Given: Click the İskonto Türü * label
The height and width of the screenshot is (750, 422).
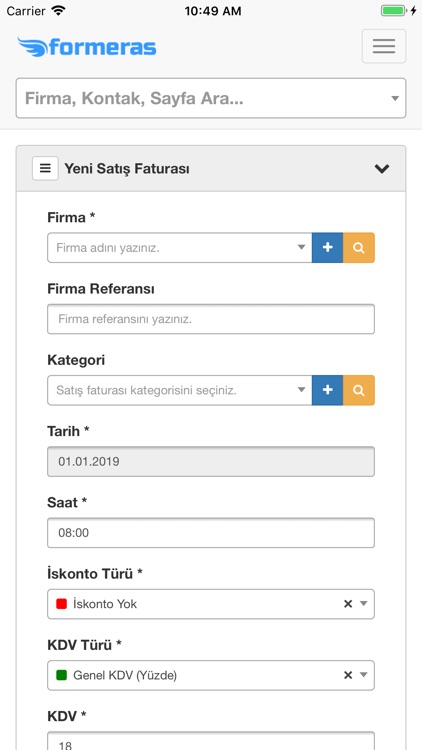Looking at the screenshot, I should coord(95,574).
